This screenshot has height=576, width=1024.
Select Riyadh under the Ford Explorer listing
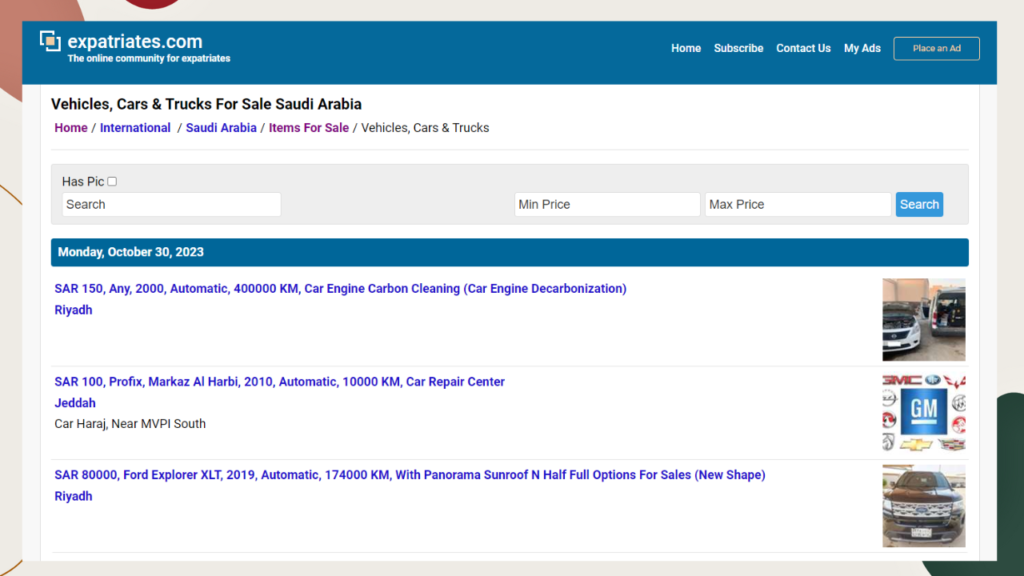[73, 496]
